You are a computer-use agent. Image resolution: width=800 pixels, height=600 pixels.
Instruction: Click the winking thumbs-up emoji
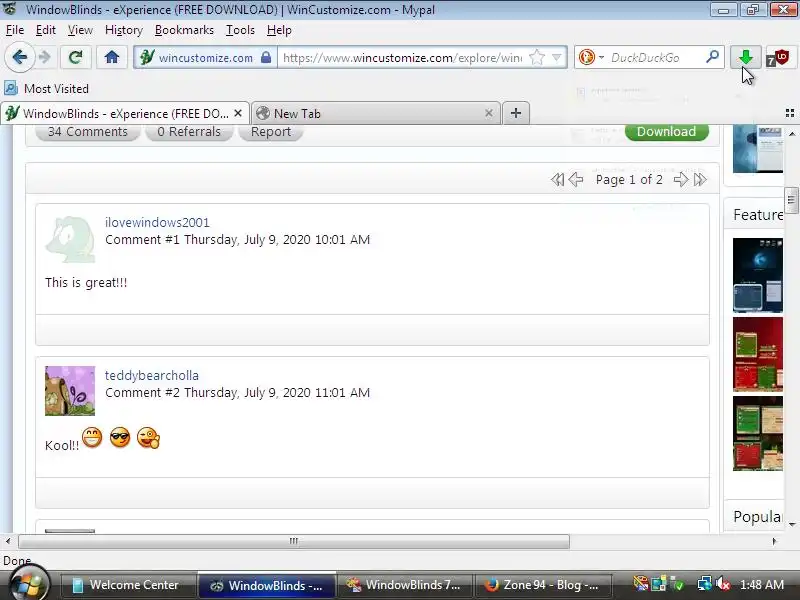click(148, 438)
